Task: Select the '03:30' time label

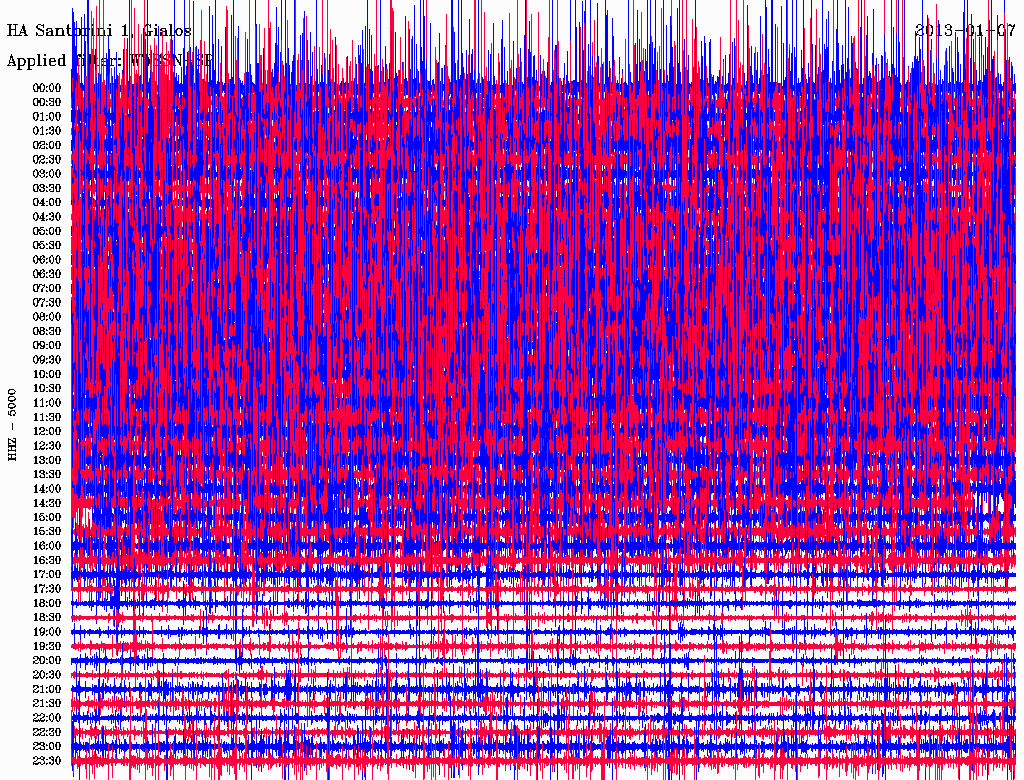Action: point(47,189)
